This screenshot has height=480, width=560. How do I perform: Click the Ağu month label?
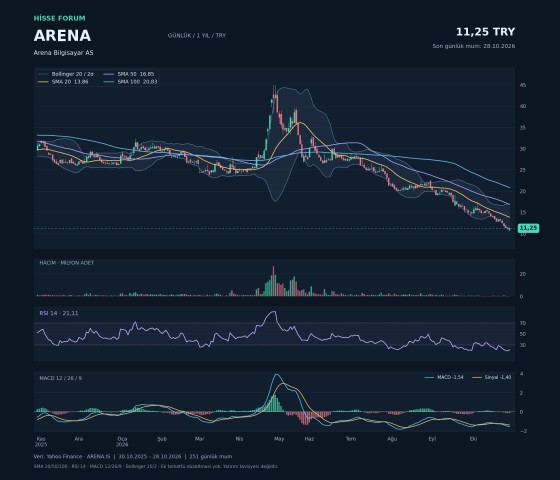point(392,439)
